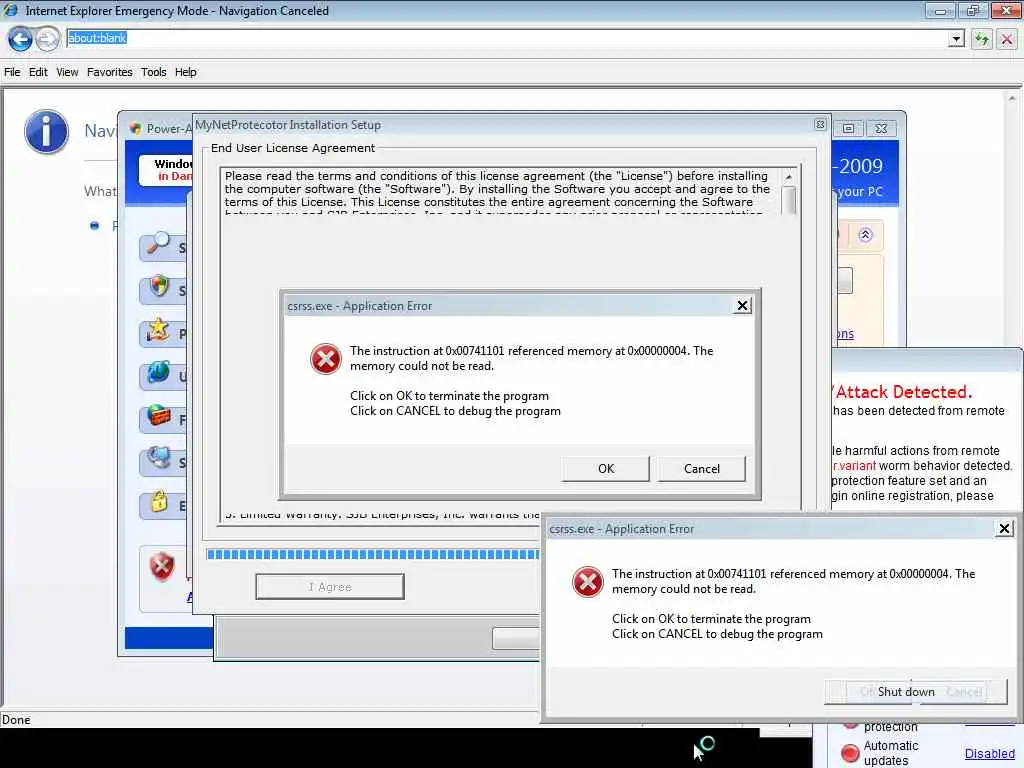The width and height of the screenshot is (1024, 768).
Task: Click the brick firewall icon in sidebar
Action: coord(159,415)
